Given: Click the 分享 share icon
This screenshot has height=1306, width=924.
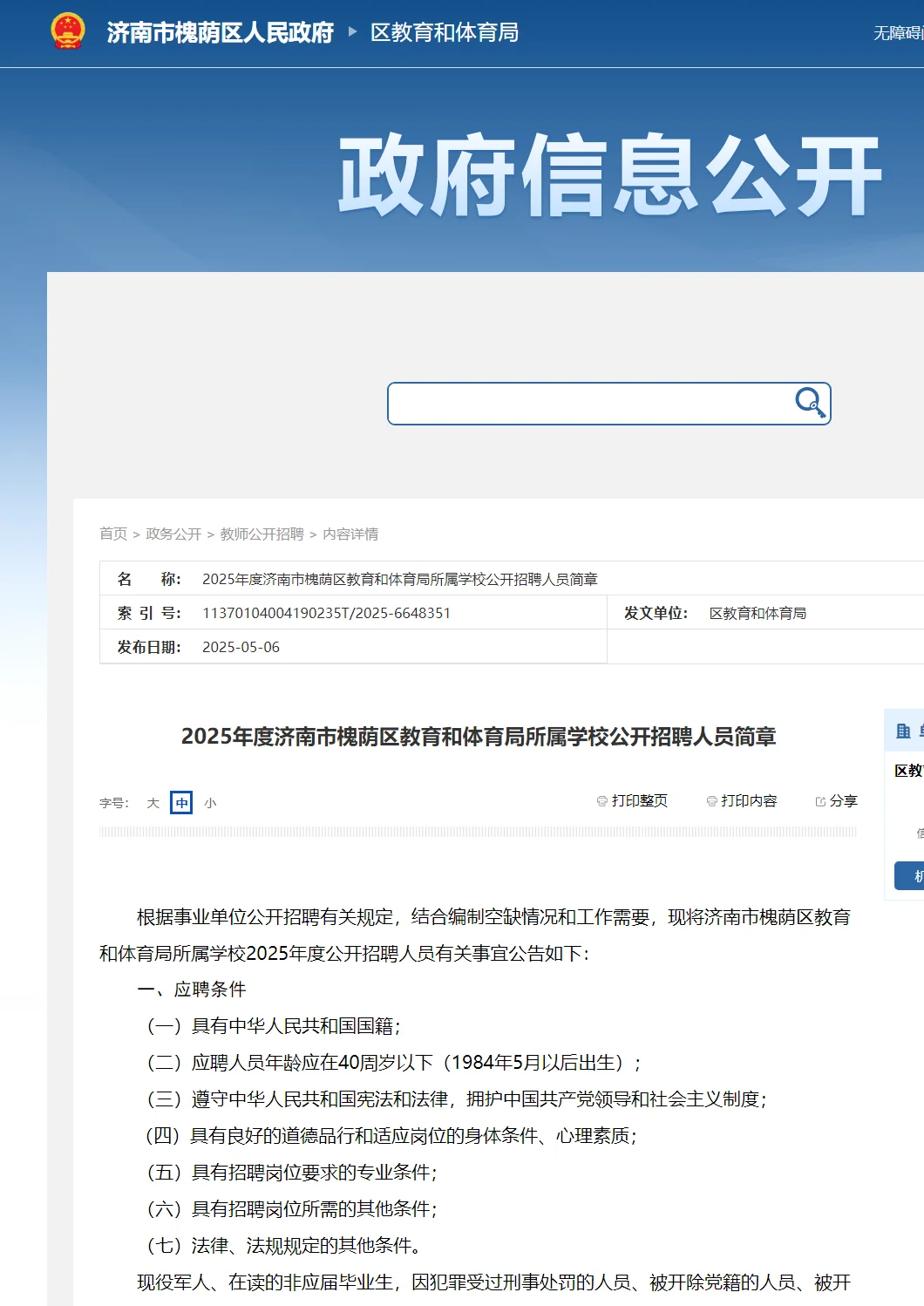Looking at the screenshot, I should (x=820, y=800).
